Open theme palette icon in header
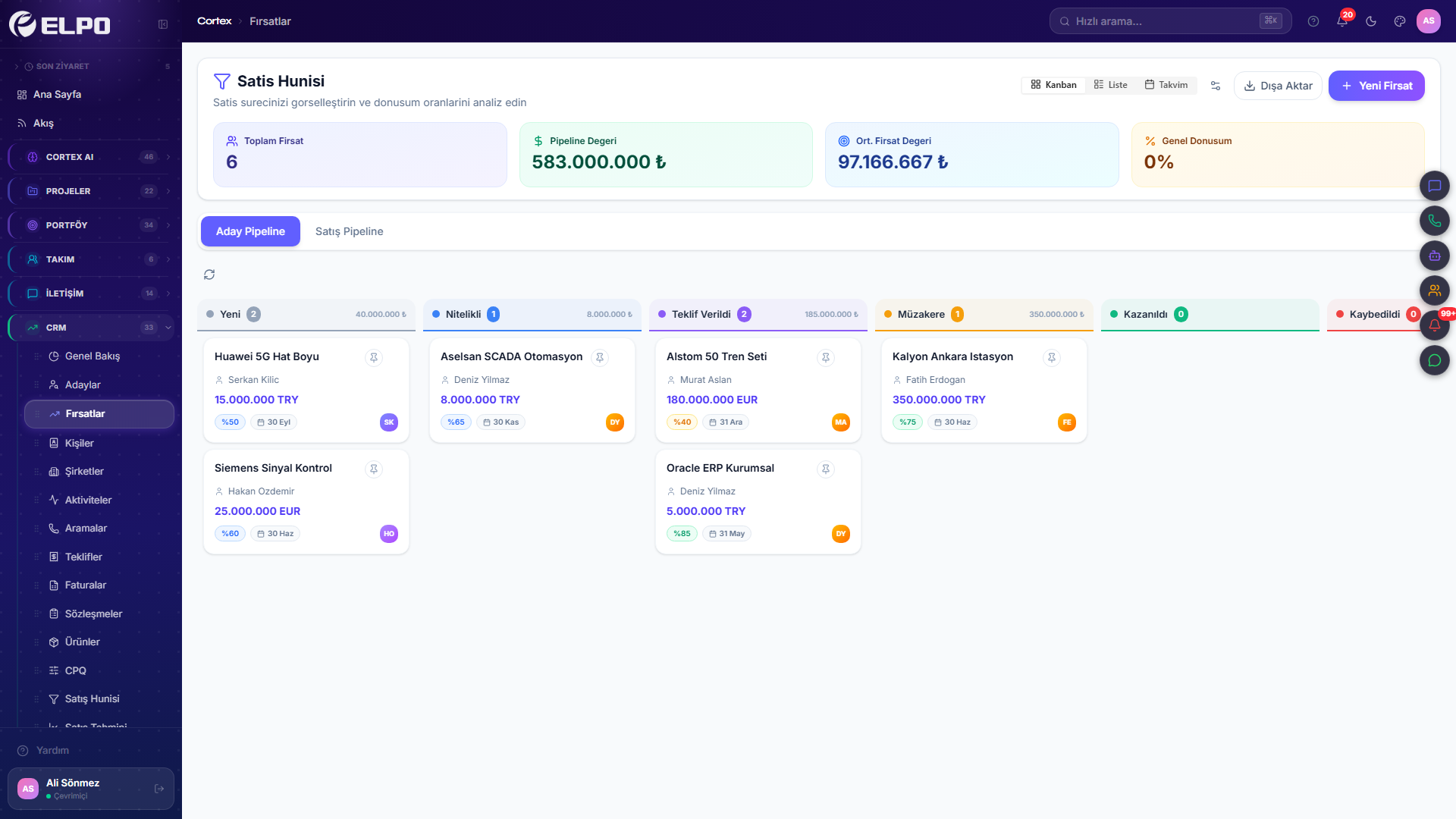 point(1400,21)
